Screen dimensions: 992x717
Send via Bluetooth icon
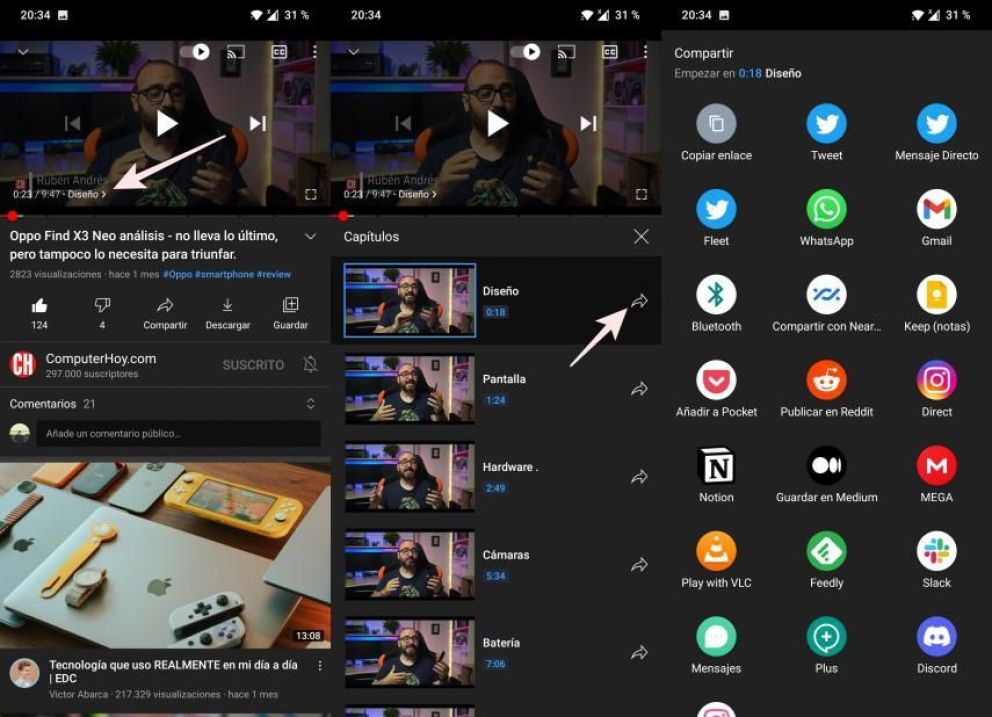coord(716,294)
